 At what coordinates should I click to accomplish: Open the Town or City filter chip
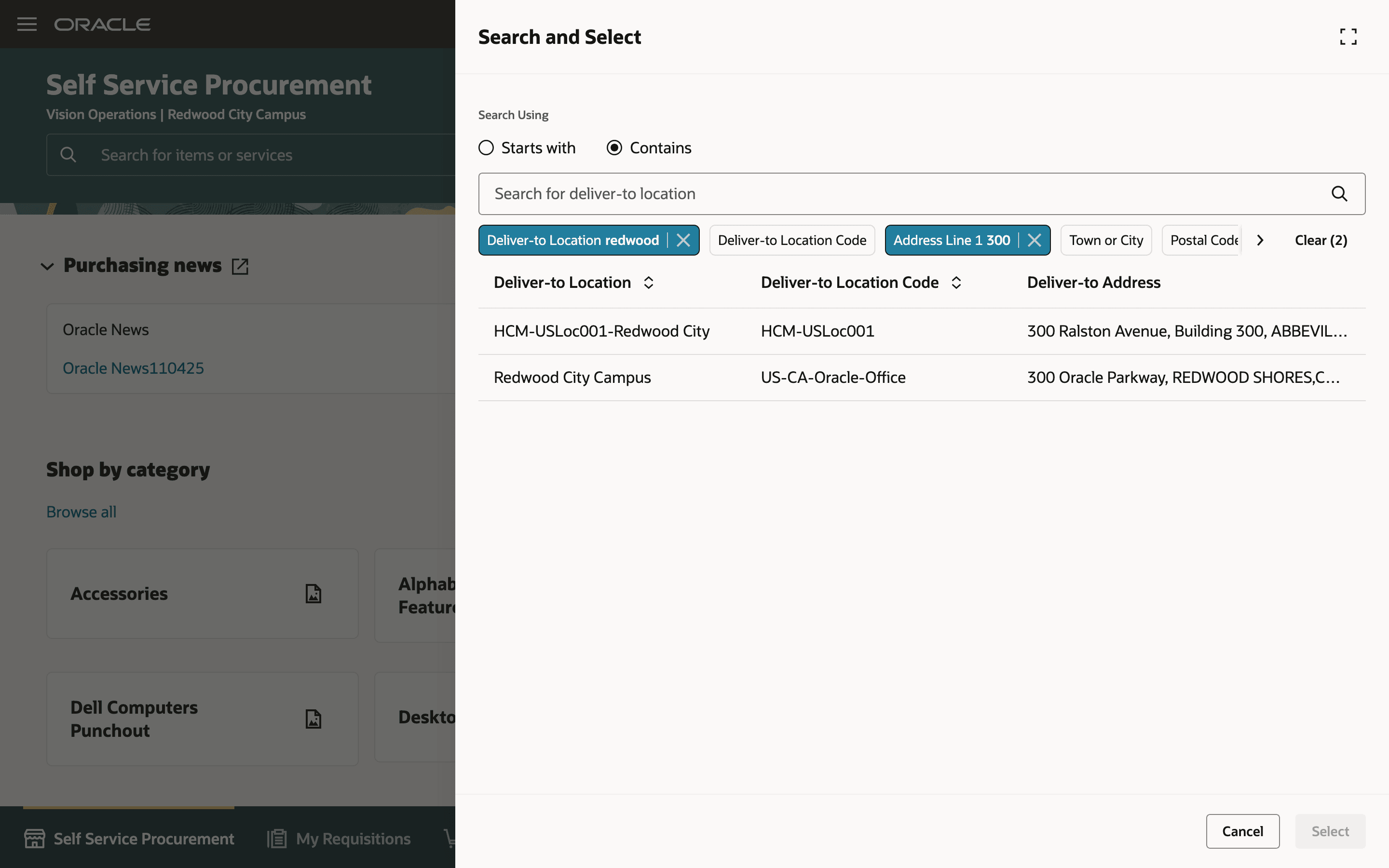(x=1105, y=240)
